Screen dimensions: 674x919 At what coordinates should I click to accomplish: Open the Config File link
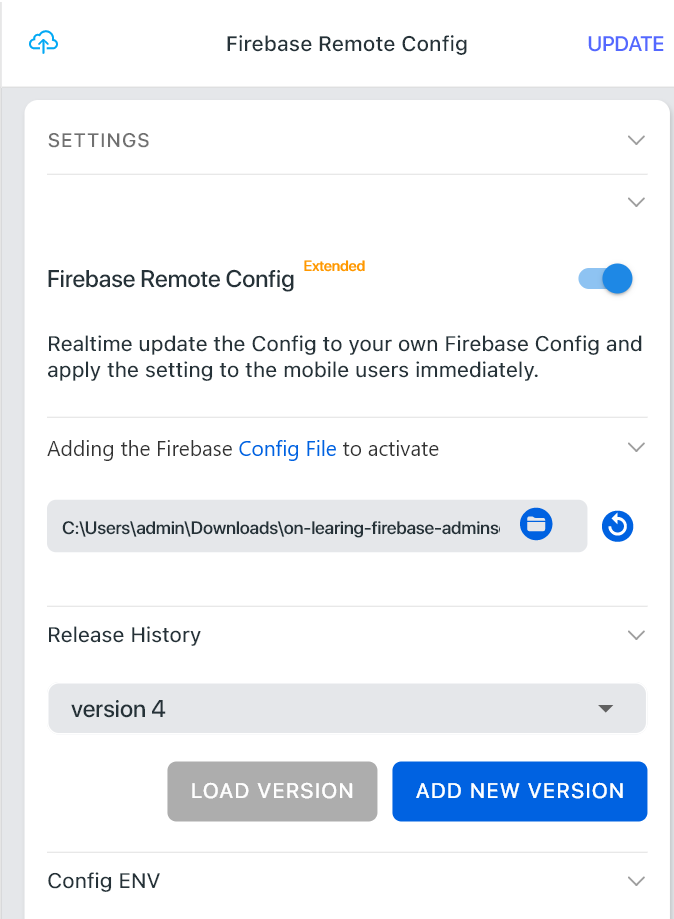pos(287,449)
